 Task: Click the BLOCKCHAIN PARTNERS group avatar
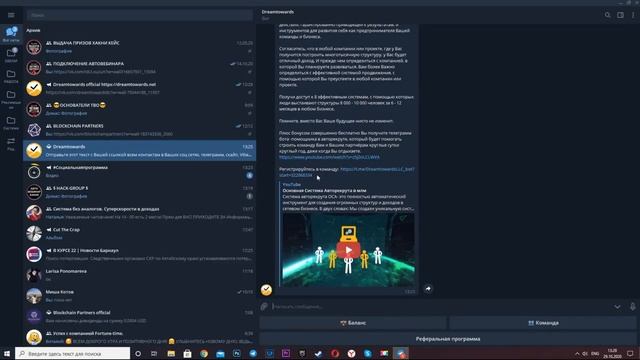click(34, 130)
